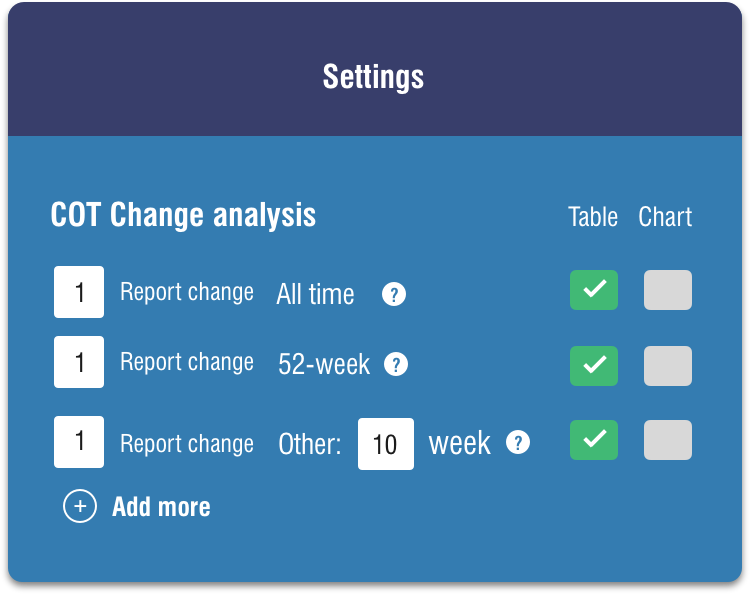Select the All time label
Screen dimensions: 750x594
click(x=315, y=294)
